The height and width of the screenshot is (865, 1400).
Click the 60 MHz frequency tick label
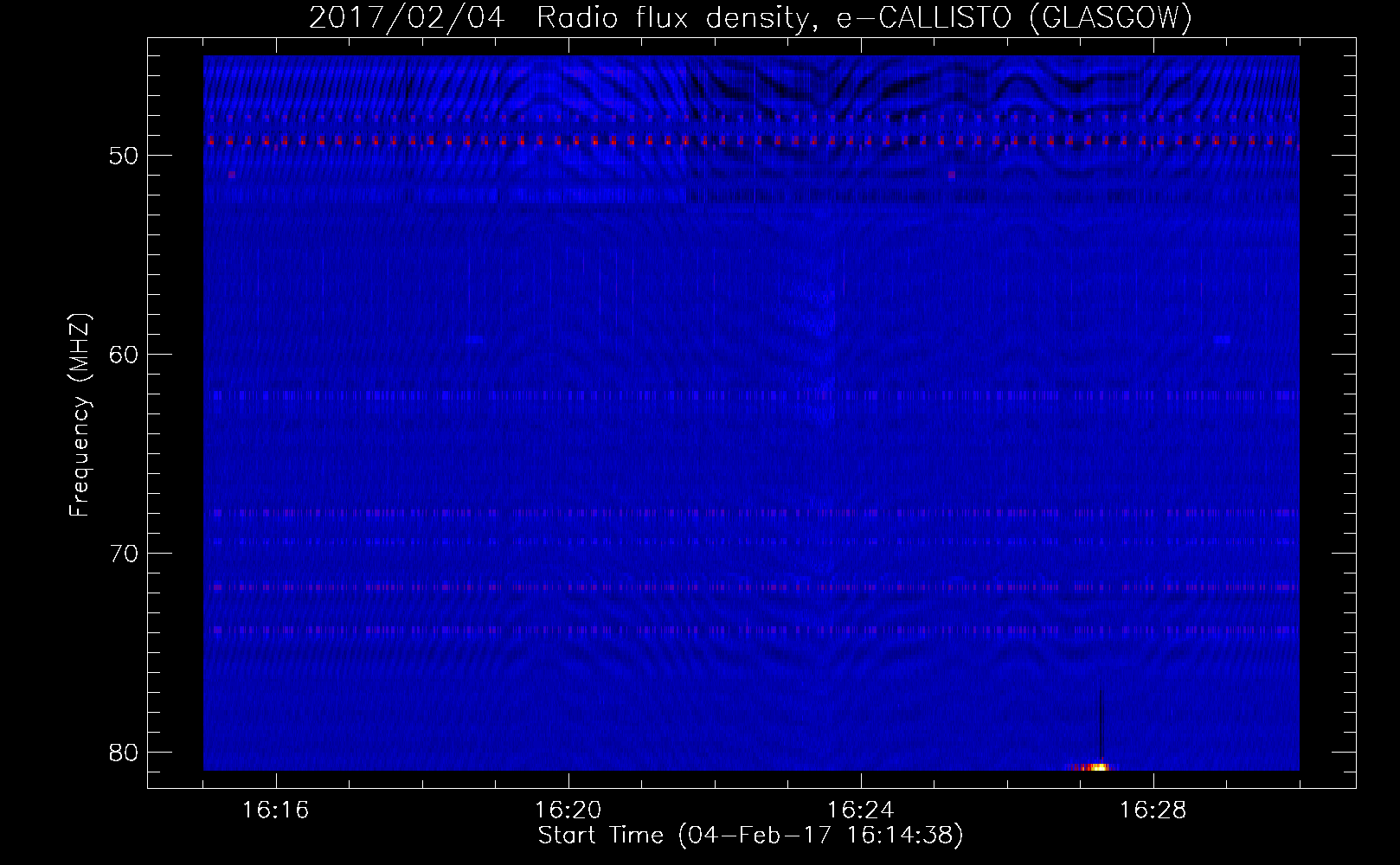pos(124,355)
